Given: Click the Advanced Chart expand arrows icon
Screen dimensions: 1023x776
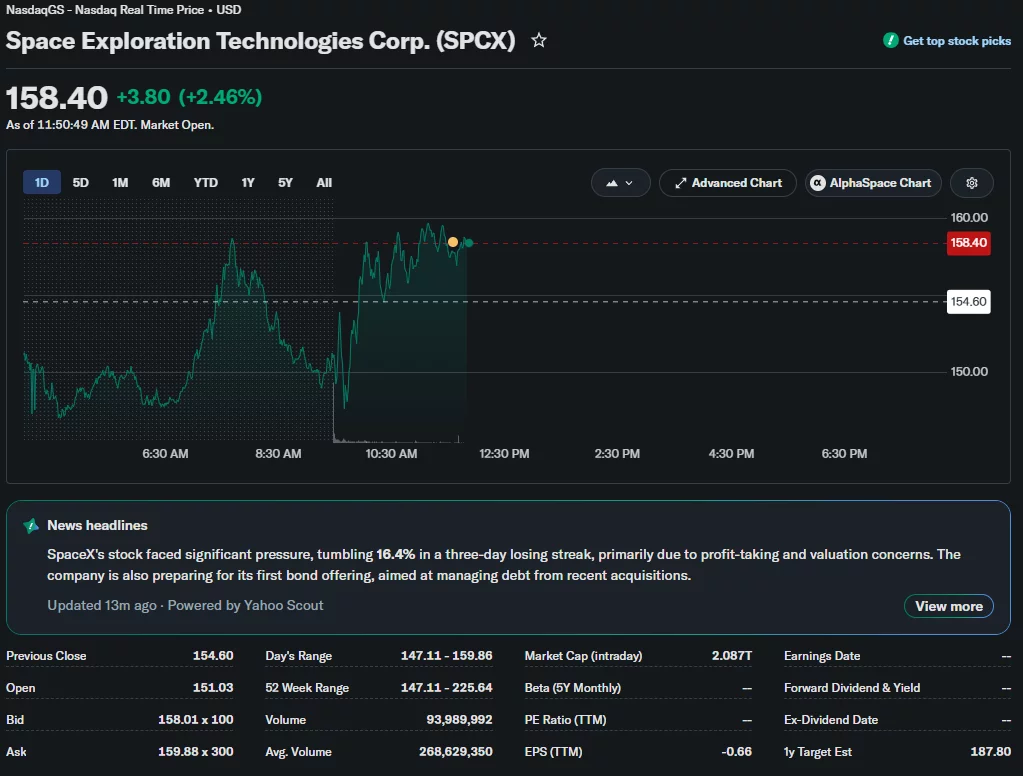Looking at the screenshot, I should (x=680, y=183).
